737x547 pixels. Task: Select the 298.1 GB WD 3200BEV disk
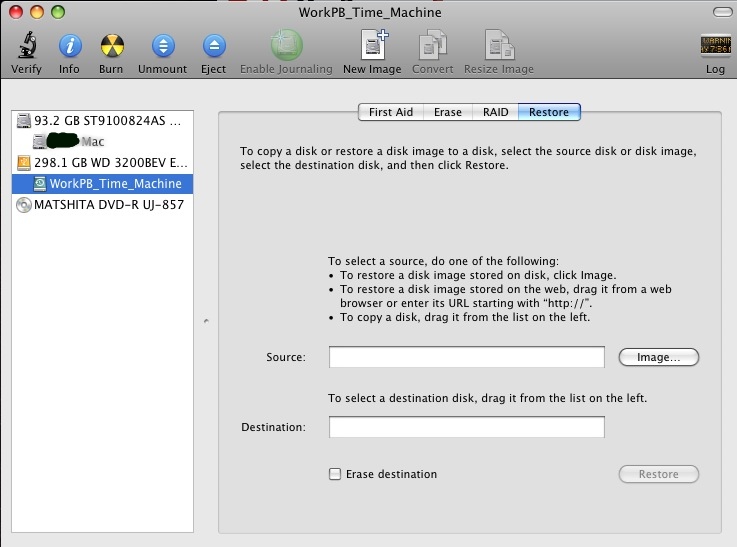(102, 163)
